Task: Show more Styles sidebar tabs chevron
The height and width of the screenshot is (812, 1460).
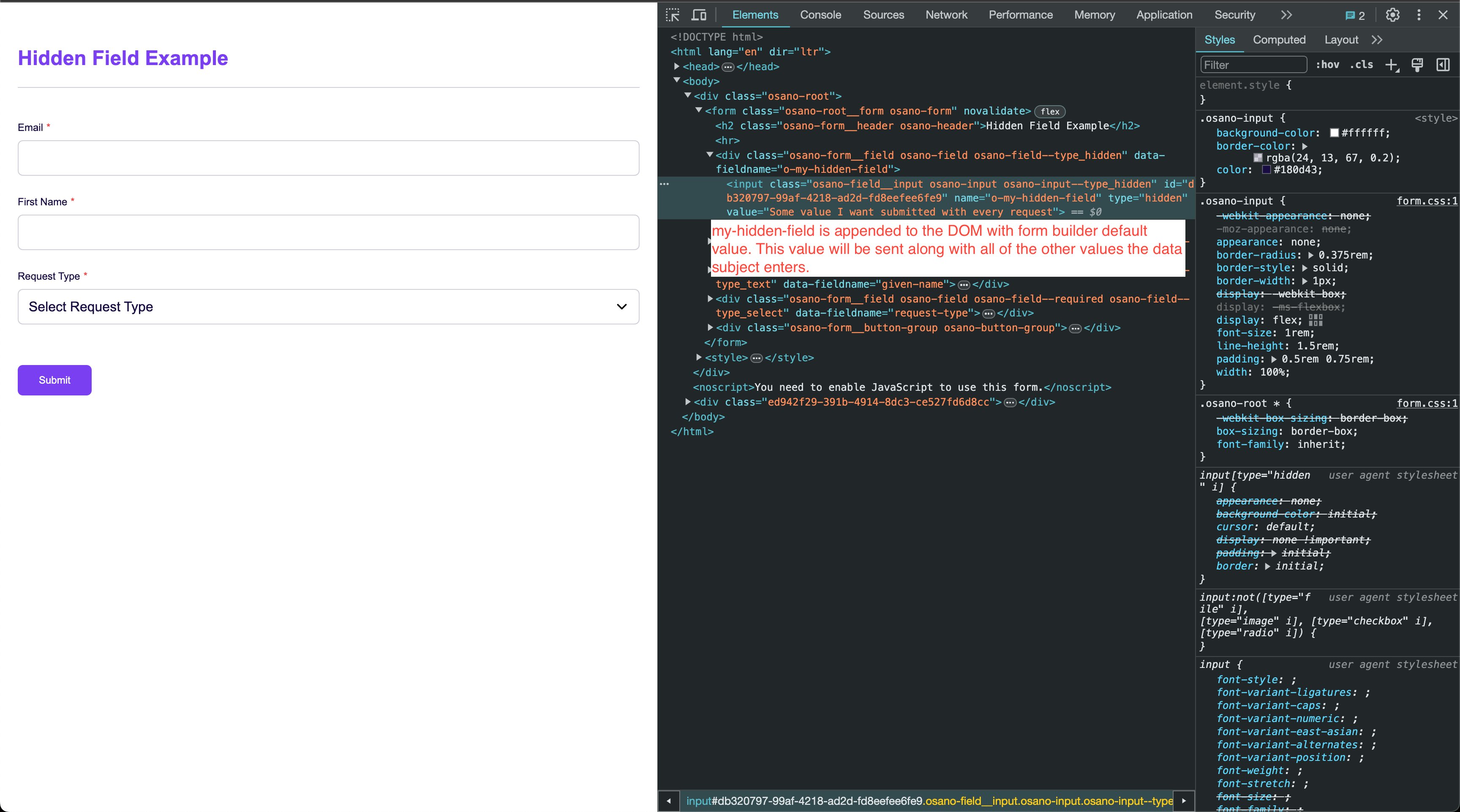Action: point(1377,40)
